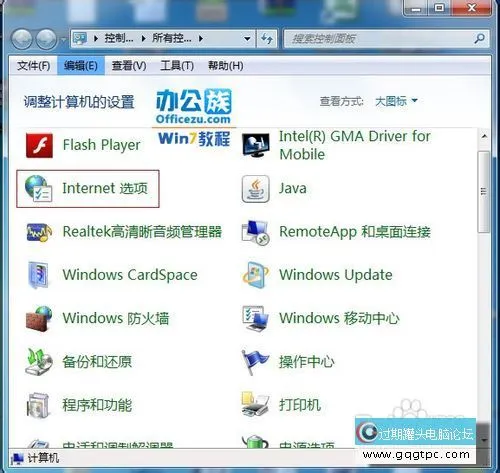Go back with the left navigation arrow

22,39
